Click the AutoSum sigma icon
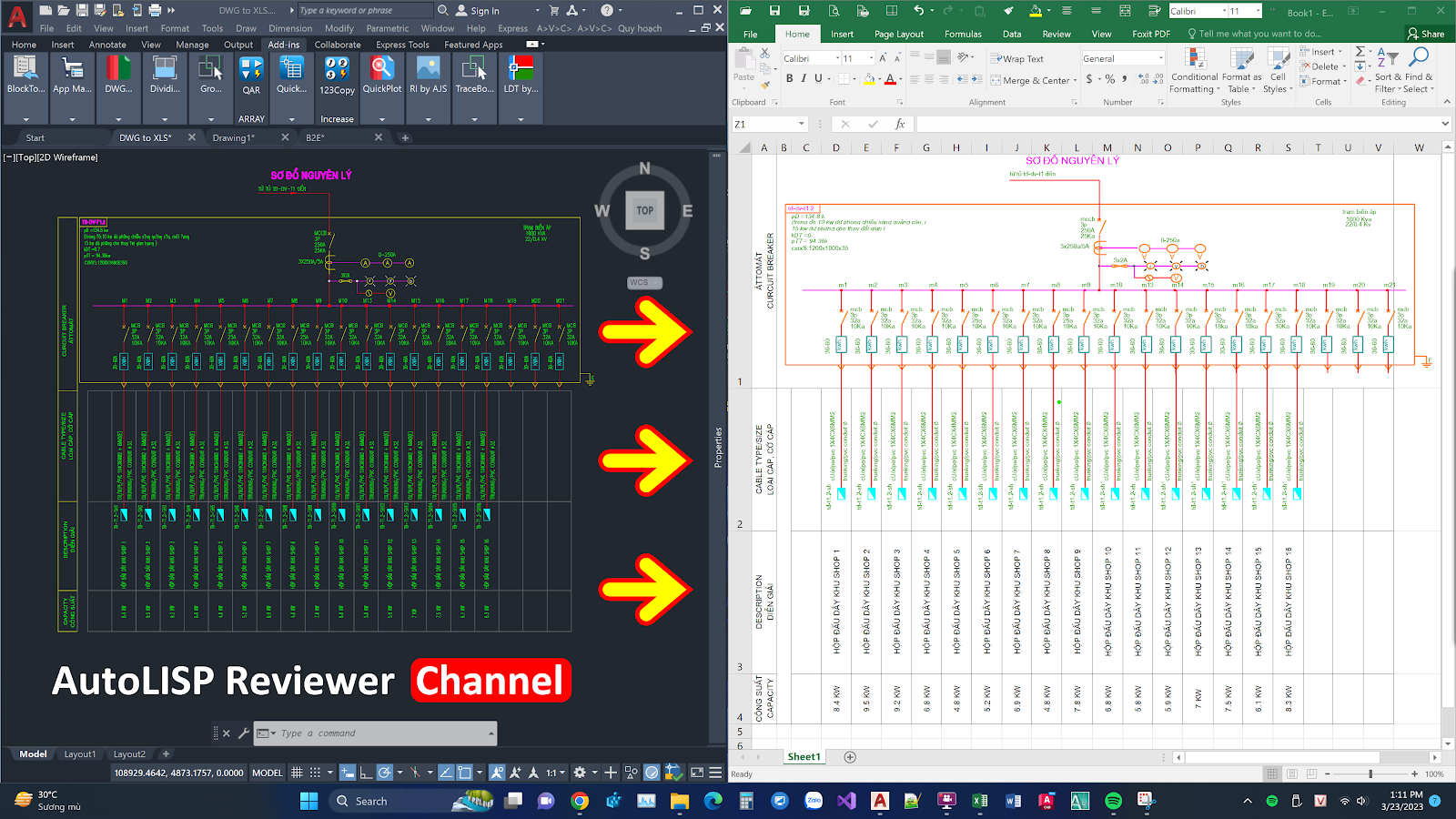Screen dimensions: 1456x819 (x=1360, y=52)
